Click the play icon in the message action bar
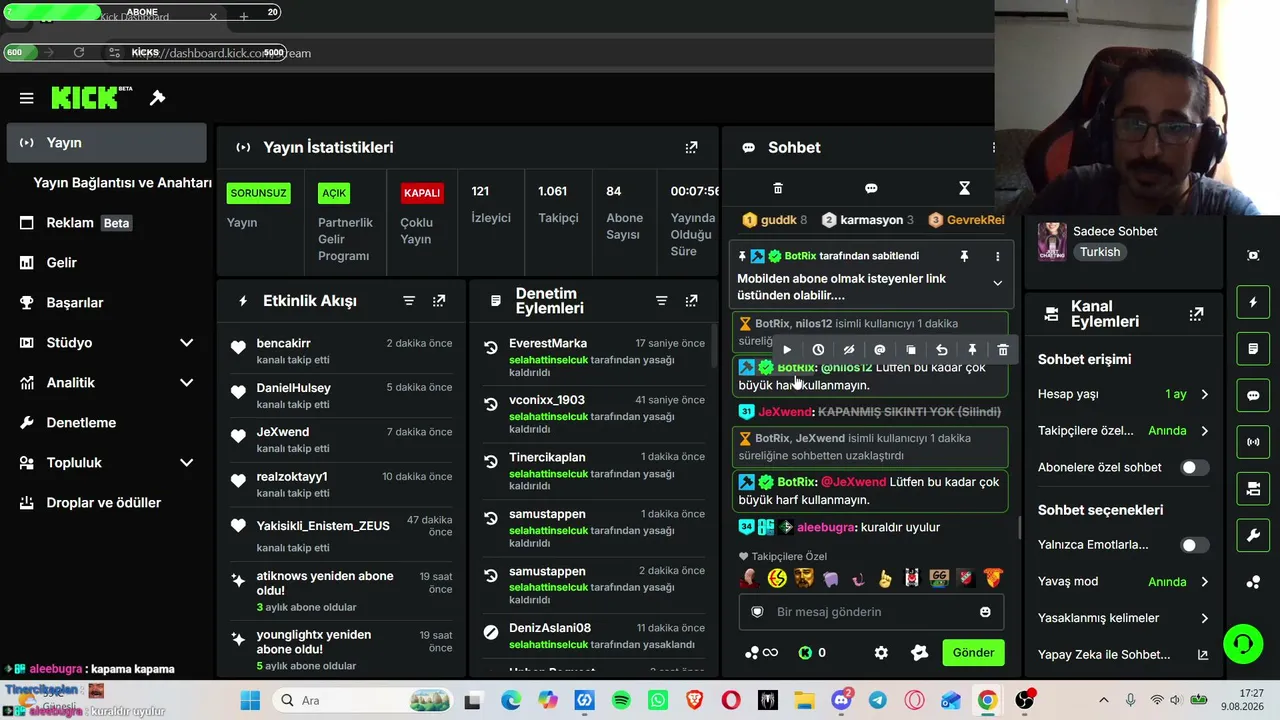The height and width of the screenshot is (720, 1280). (787, 350)
